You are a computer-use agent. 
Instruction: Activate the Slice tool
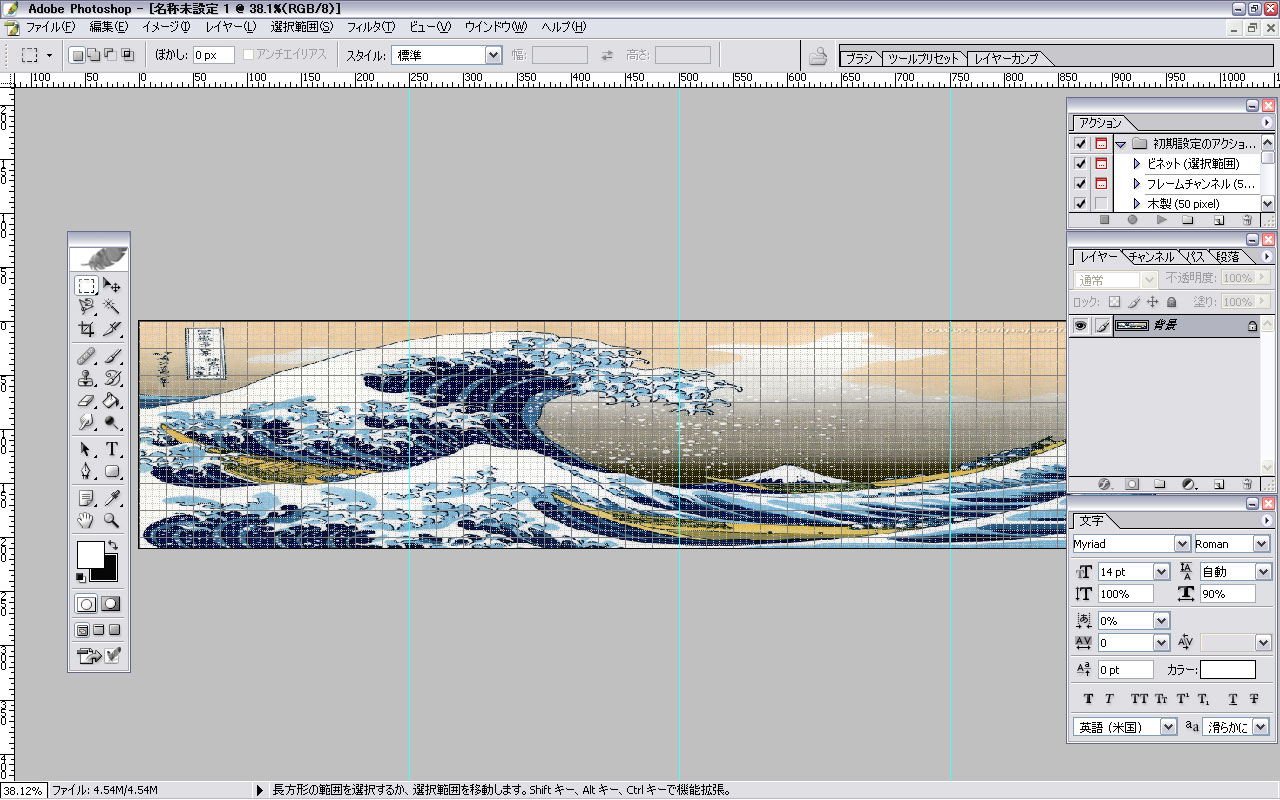[112, 328]
